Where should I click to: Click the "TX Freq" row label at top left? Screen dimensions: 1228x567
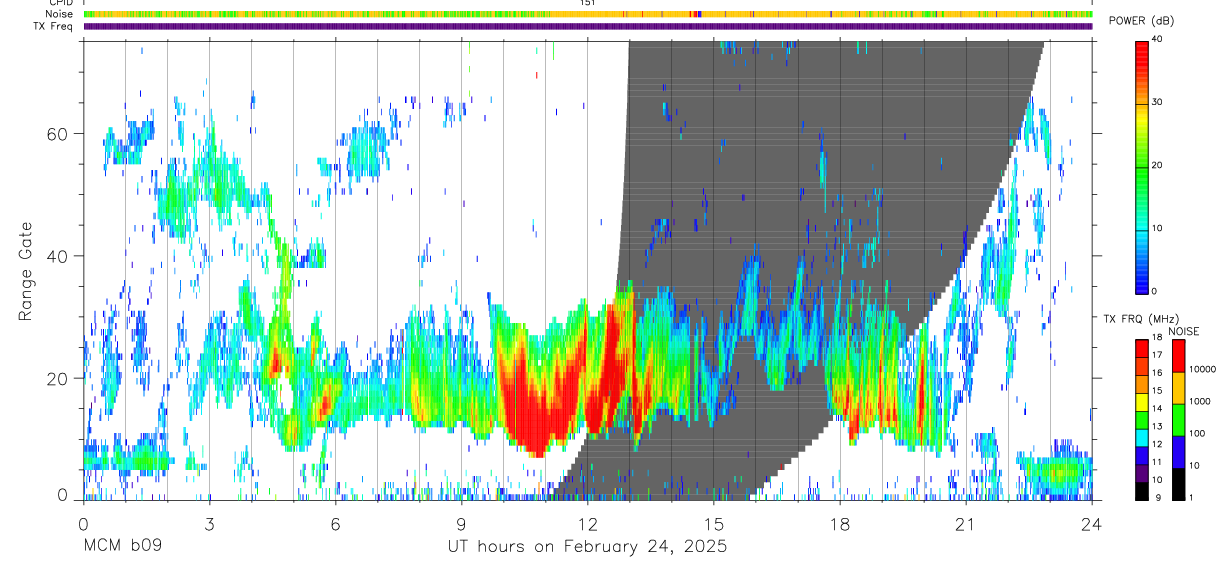pyautogui.click(x=54, y=26)
